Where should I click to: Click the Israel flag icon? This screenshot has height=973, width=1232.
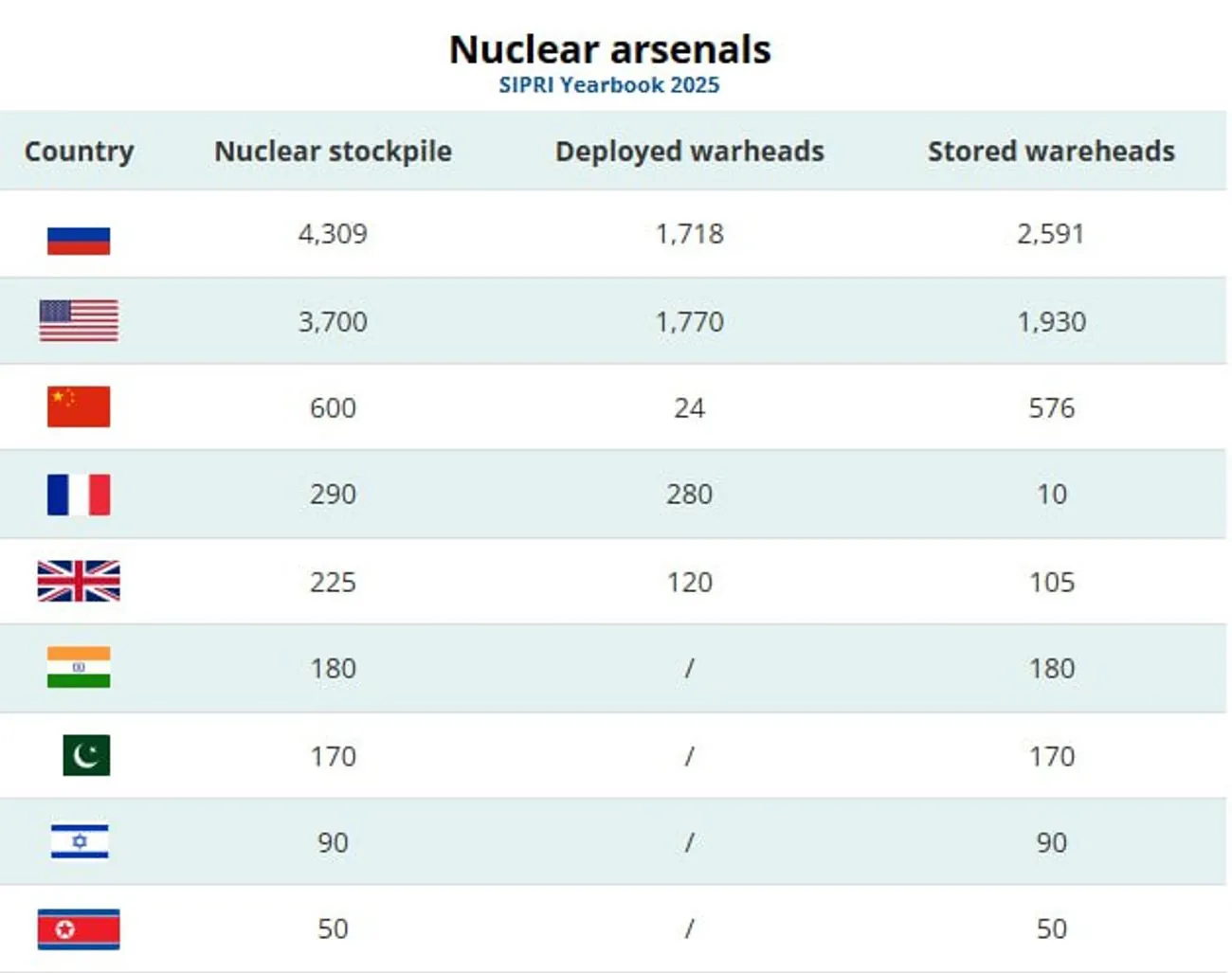tap(80, 841)
